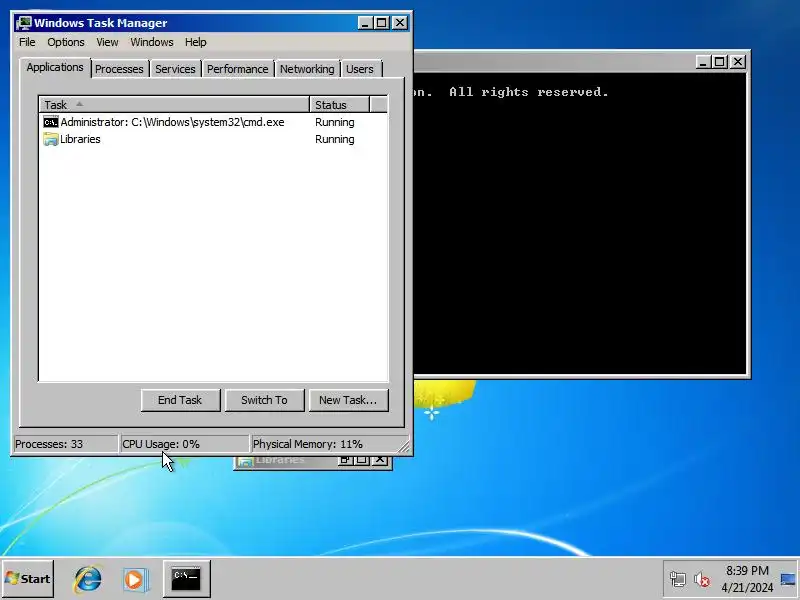Close the Command Prompt window
This screenshot has height=600, width=800.
[738, 62]
